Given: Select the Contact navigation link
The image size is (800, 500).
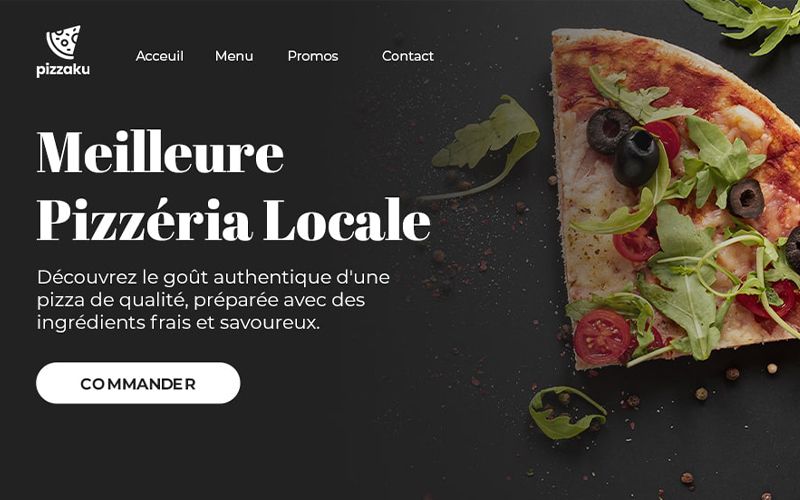Looking at the screenshot, I should click(408, 56).
